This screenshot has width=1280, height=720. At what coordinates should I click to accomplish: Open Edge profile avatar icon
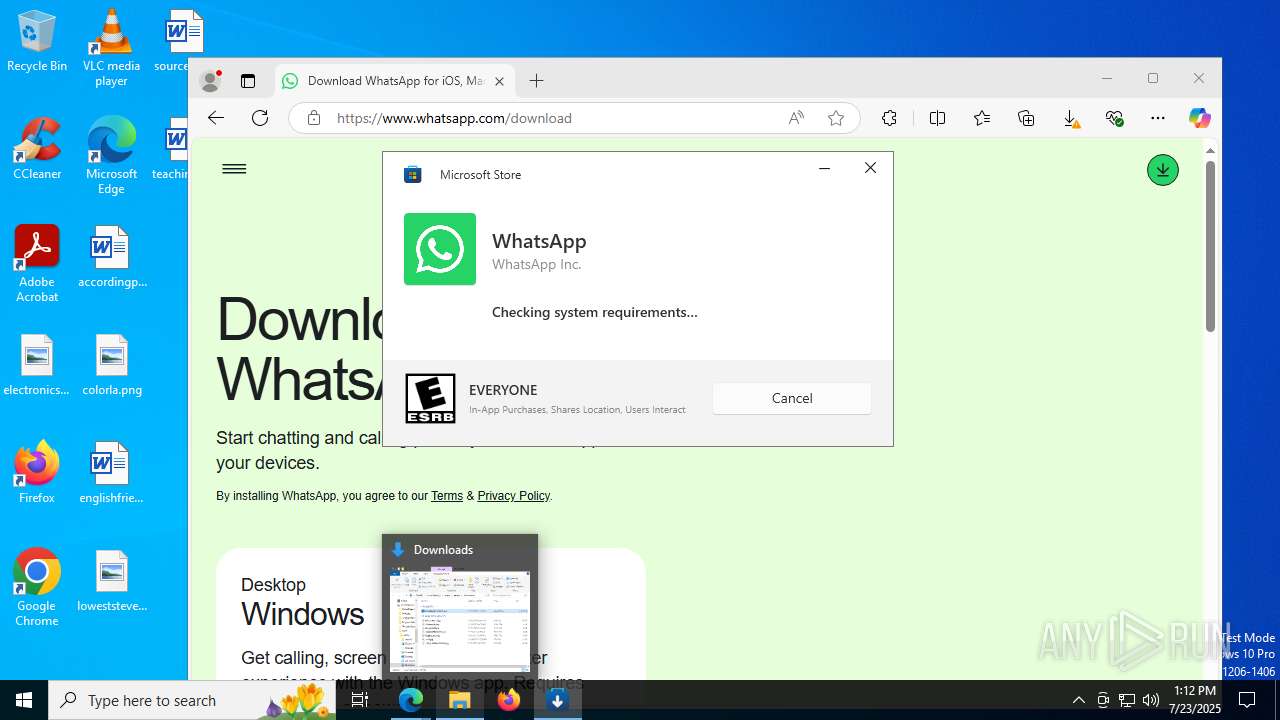210,81
